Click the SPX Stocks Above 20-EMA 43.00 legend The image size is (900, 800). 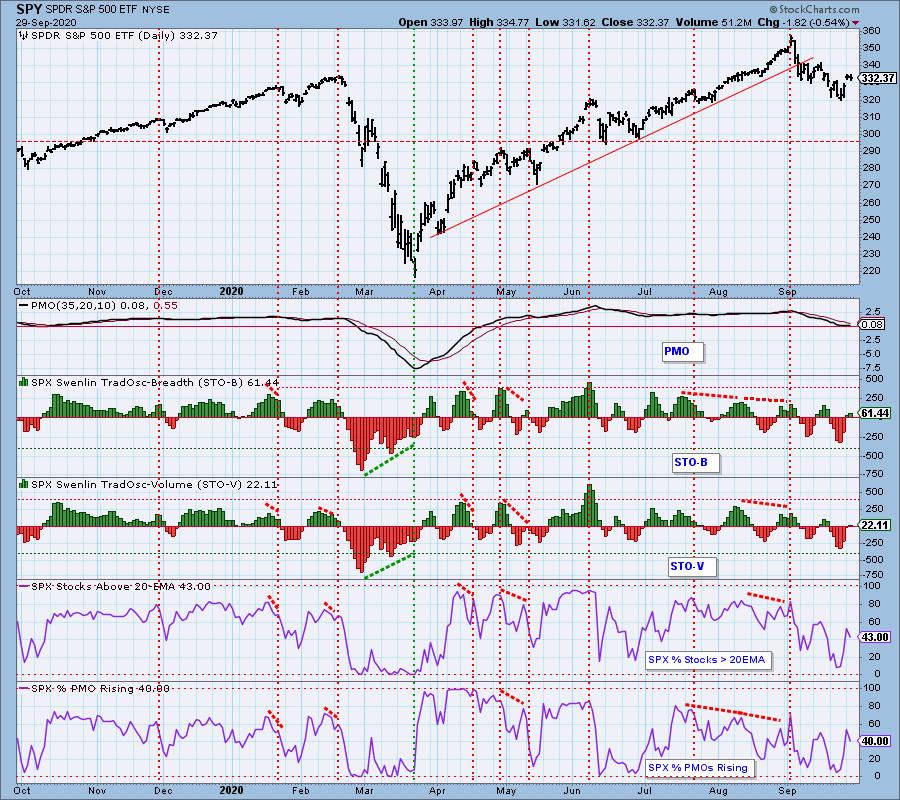click(121, 587)
